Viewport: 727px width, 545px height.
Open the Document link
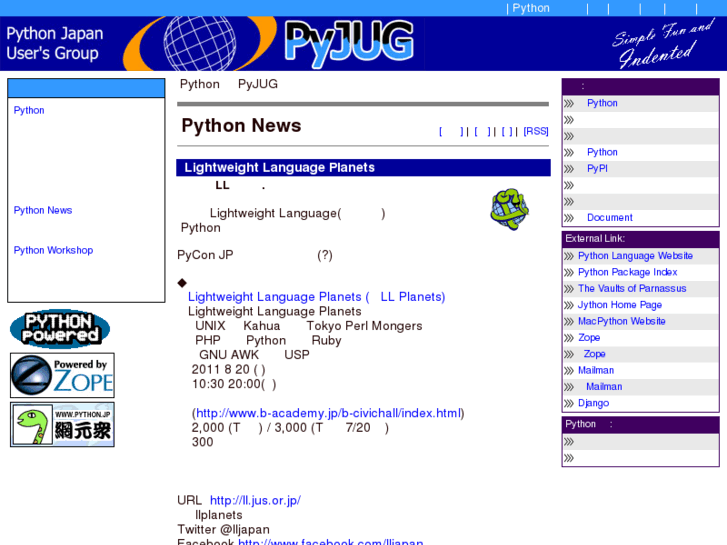610,218
